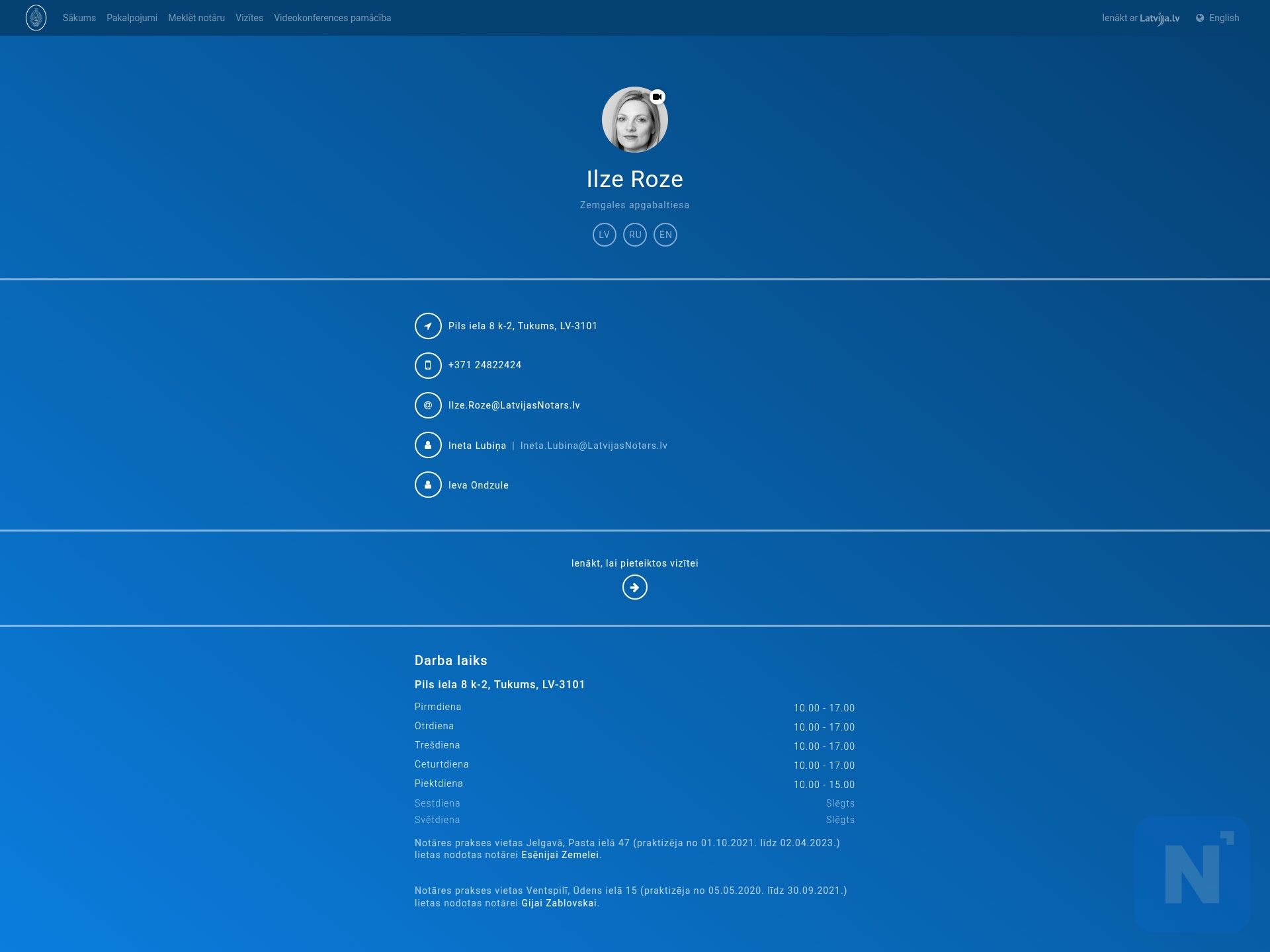Click the mobile phone icon

(428, 365)
